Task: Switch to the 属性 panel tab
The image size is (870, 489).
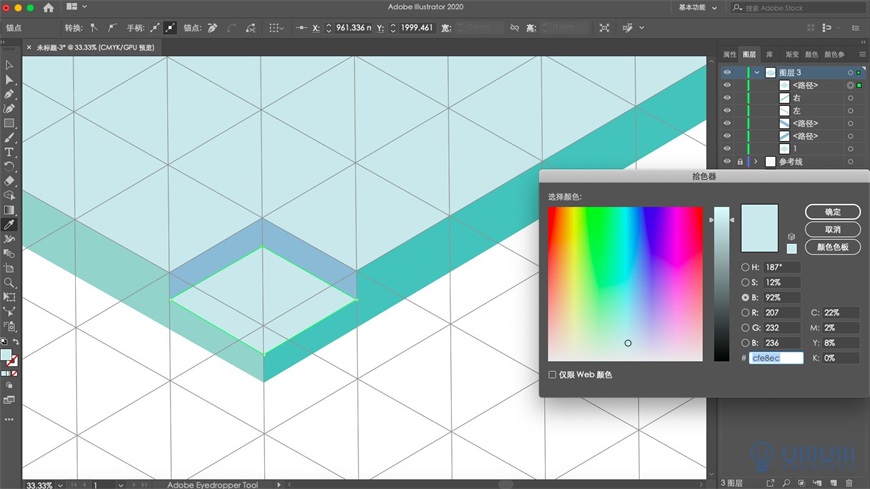Action: coord(730,54)
